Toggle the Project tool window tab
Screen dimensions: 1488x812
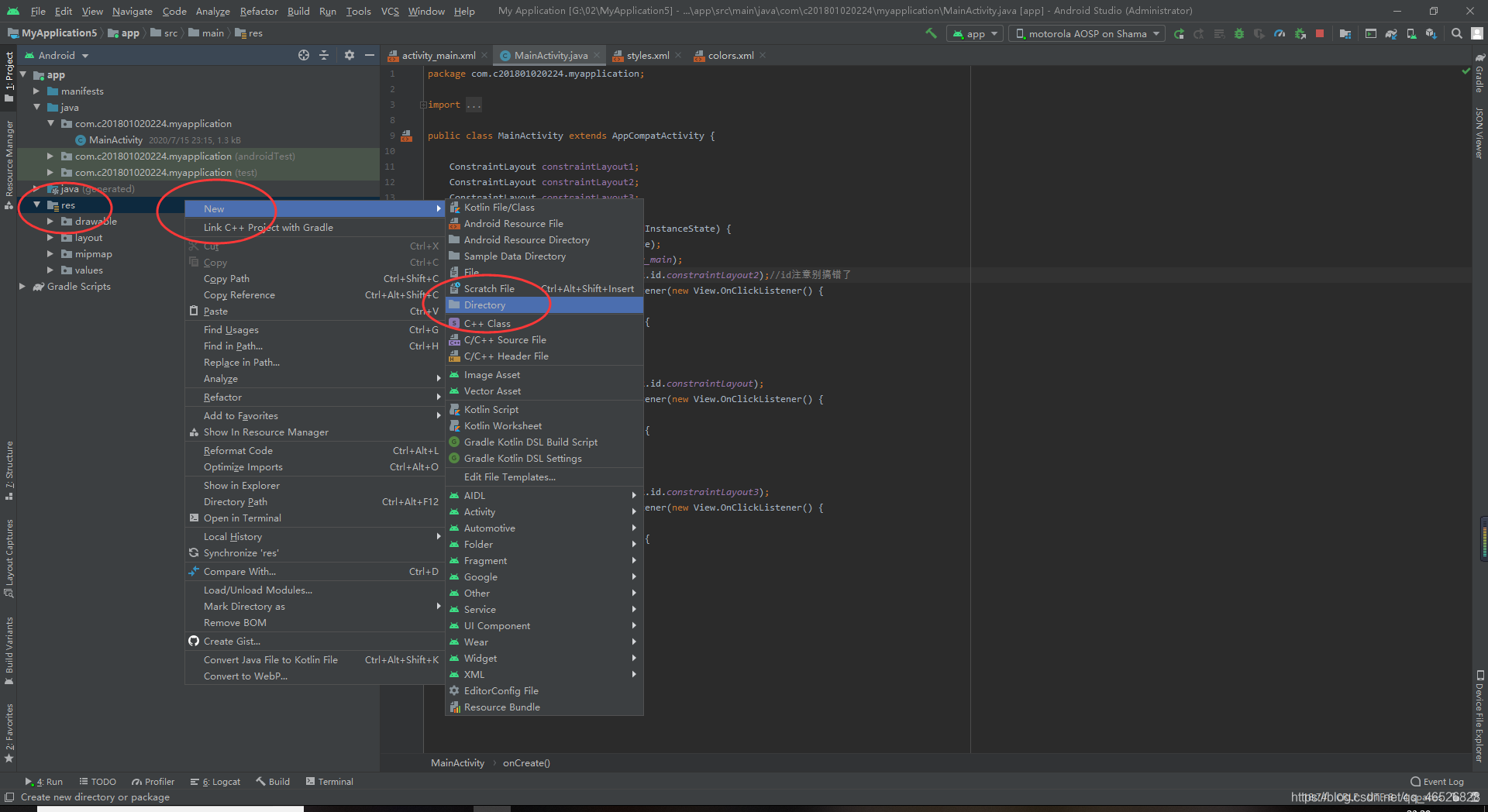click(9, 76)
